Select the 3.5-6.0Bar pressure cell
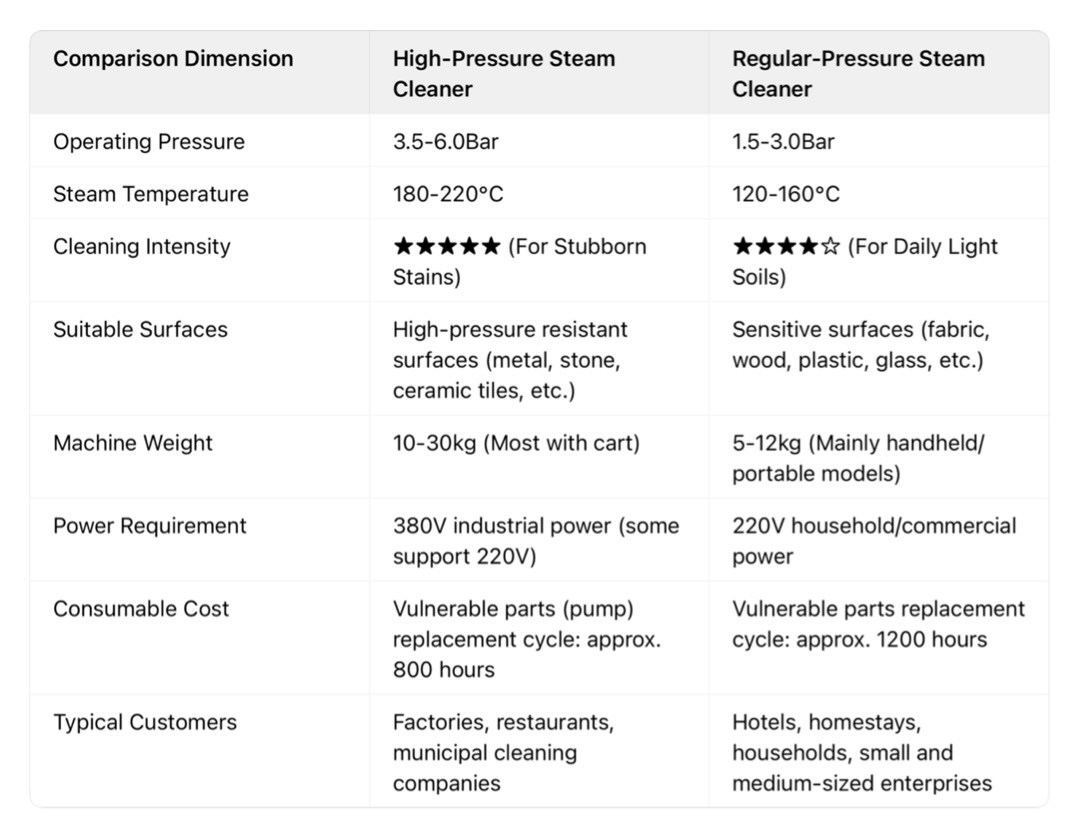Image resolution: width=1079 pixels, height=831 pixels. 446,142
